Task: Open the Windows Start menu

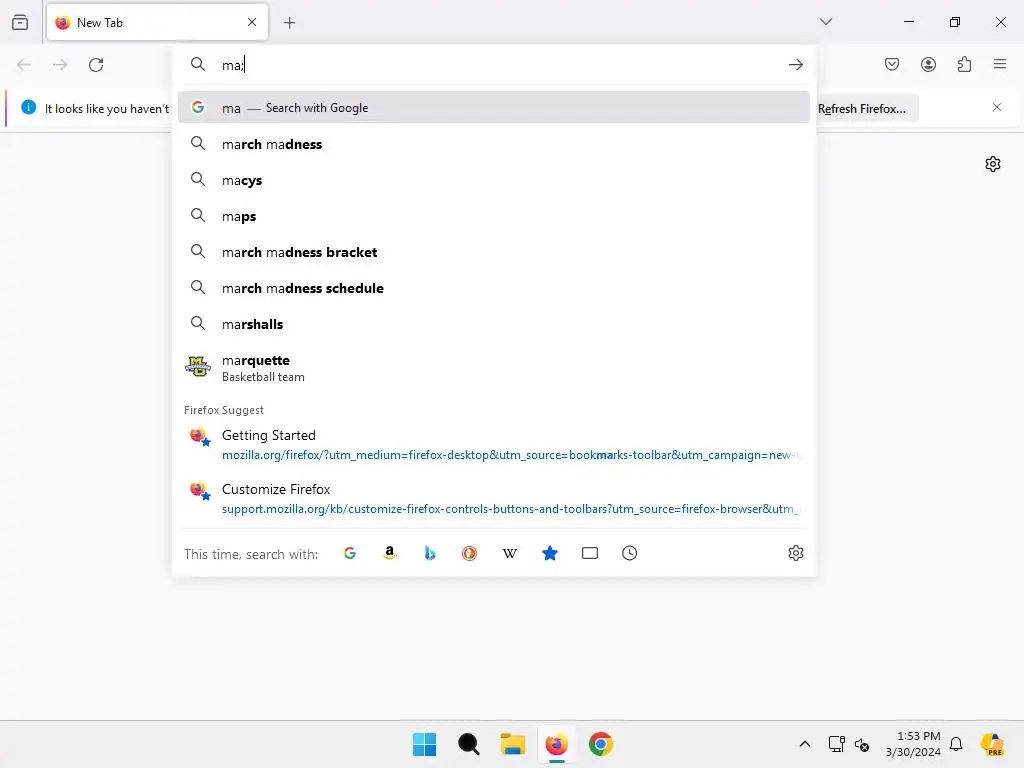Action: [x=424, y=744]
